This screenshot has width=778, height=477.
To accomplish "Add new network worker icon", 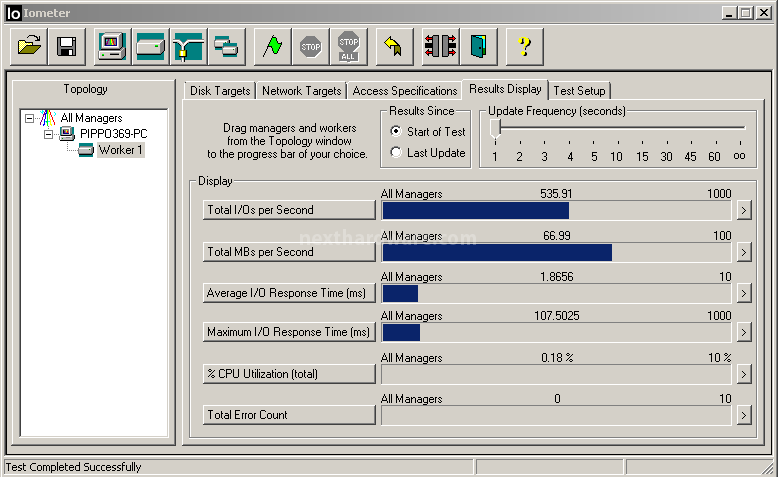I will (x=189, y=47).
